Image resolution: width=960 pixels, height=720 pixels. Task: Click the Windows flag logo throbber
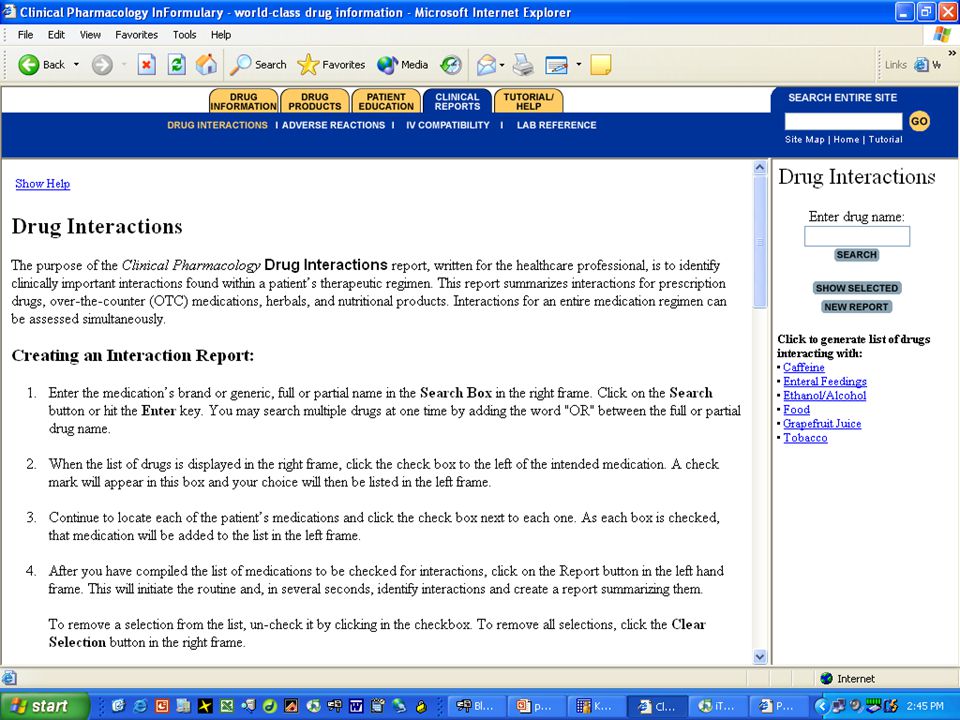coord(942,34)
